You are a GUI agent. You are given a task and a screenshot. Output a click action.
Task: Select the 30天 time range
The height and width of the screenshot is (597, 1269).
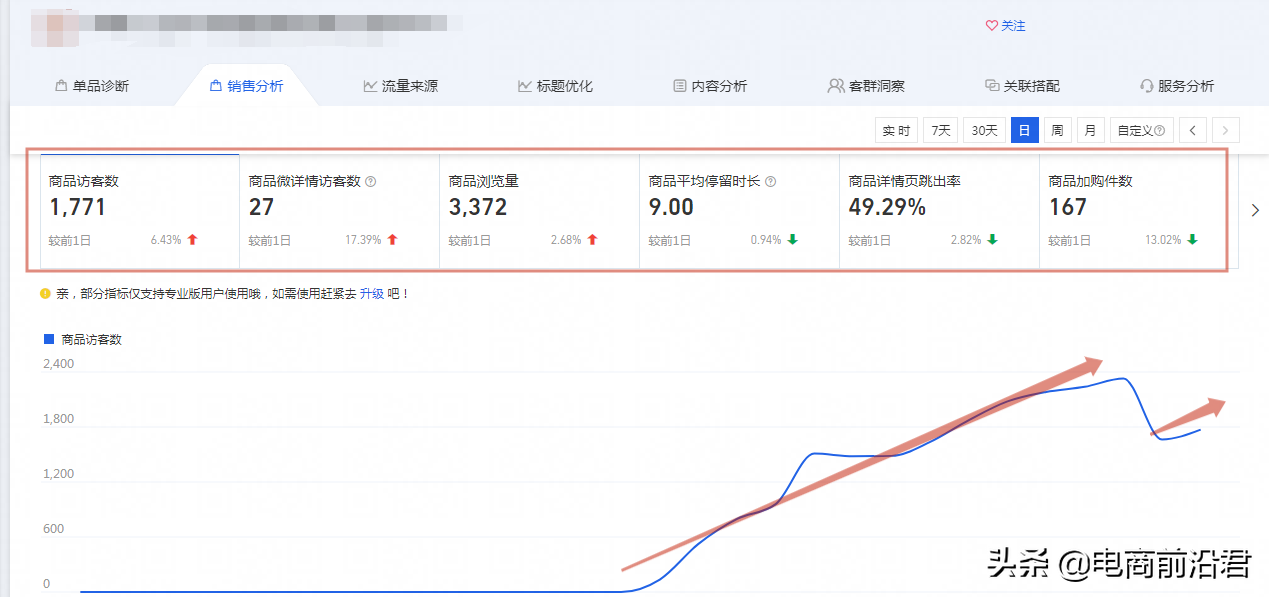pyautogui.click(x=984, y=130)
